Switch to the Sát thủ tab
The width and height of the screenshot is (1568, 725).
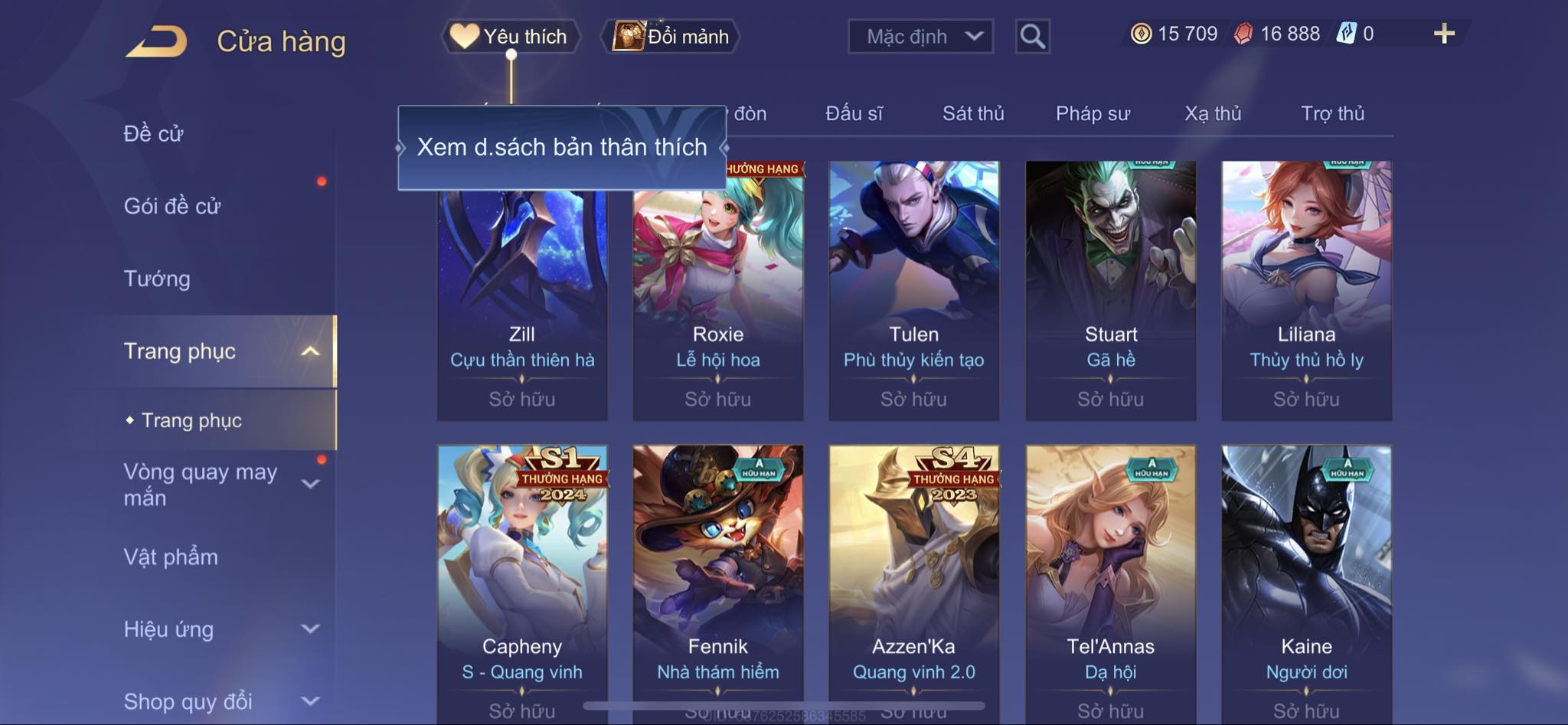973,113
